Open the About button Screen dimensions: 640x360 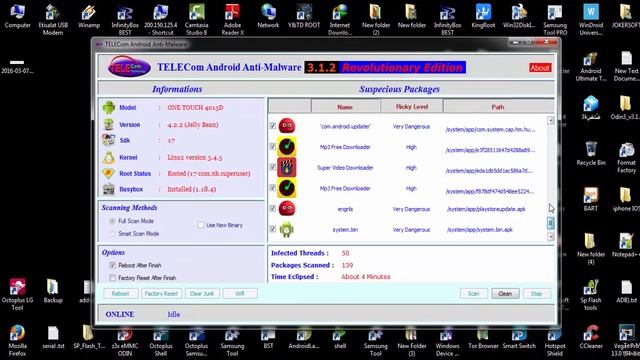pos(540,68)
